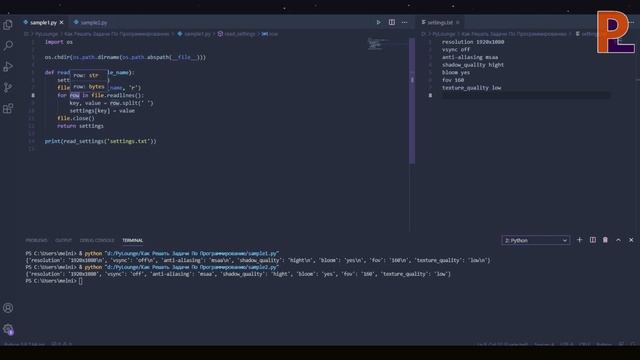Click the left editor's vertical scrollbar
This screenshot has width=640, height=360.
[x=412, y=101]
